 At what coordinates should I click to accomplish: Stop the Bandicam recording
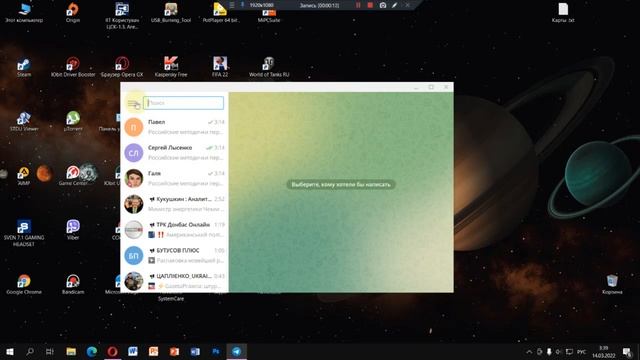pyautogui.click(x=370, y=5)
